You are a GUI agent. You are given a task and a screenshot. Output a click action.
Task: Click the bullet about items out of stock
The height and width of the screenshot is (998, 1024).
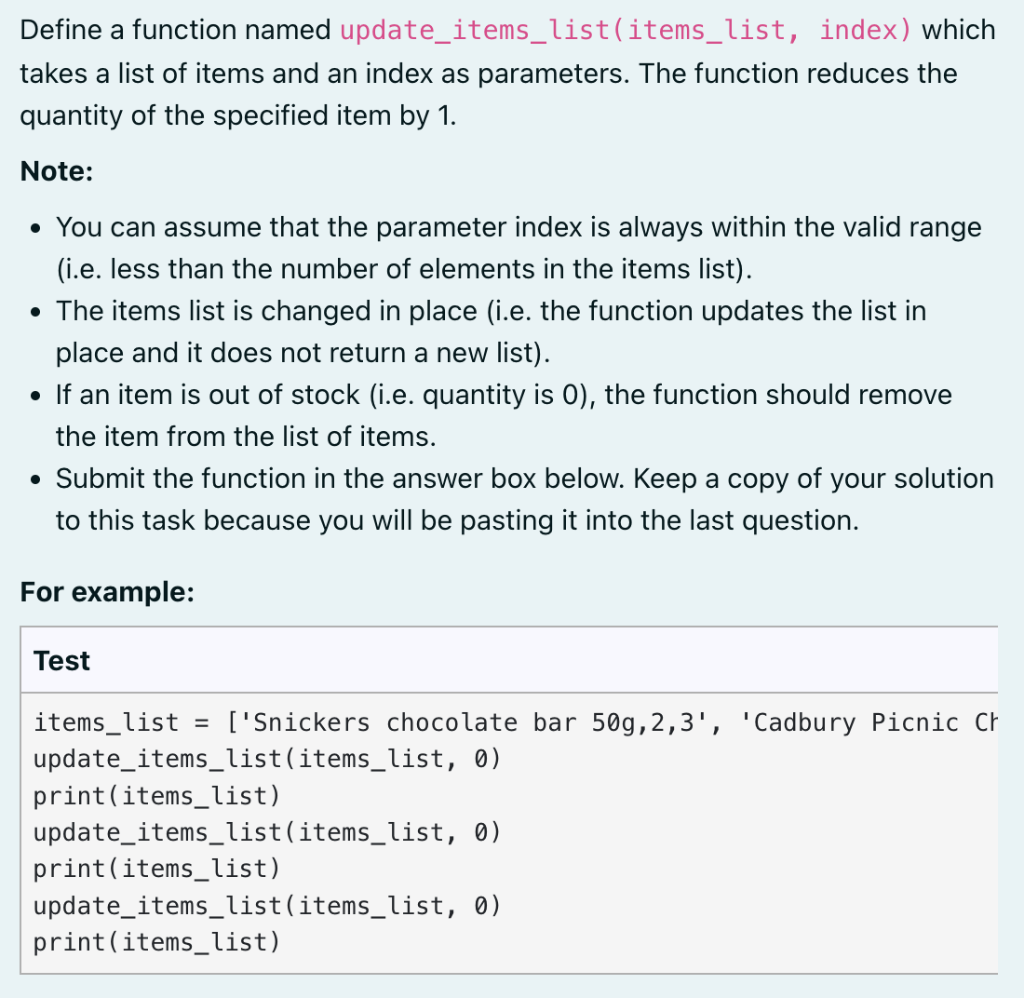504,415
